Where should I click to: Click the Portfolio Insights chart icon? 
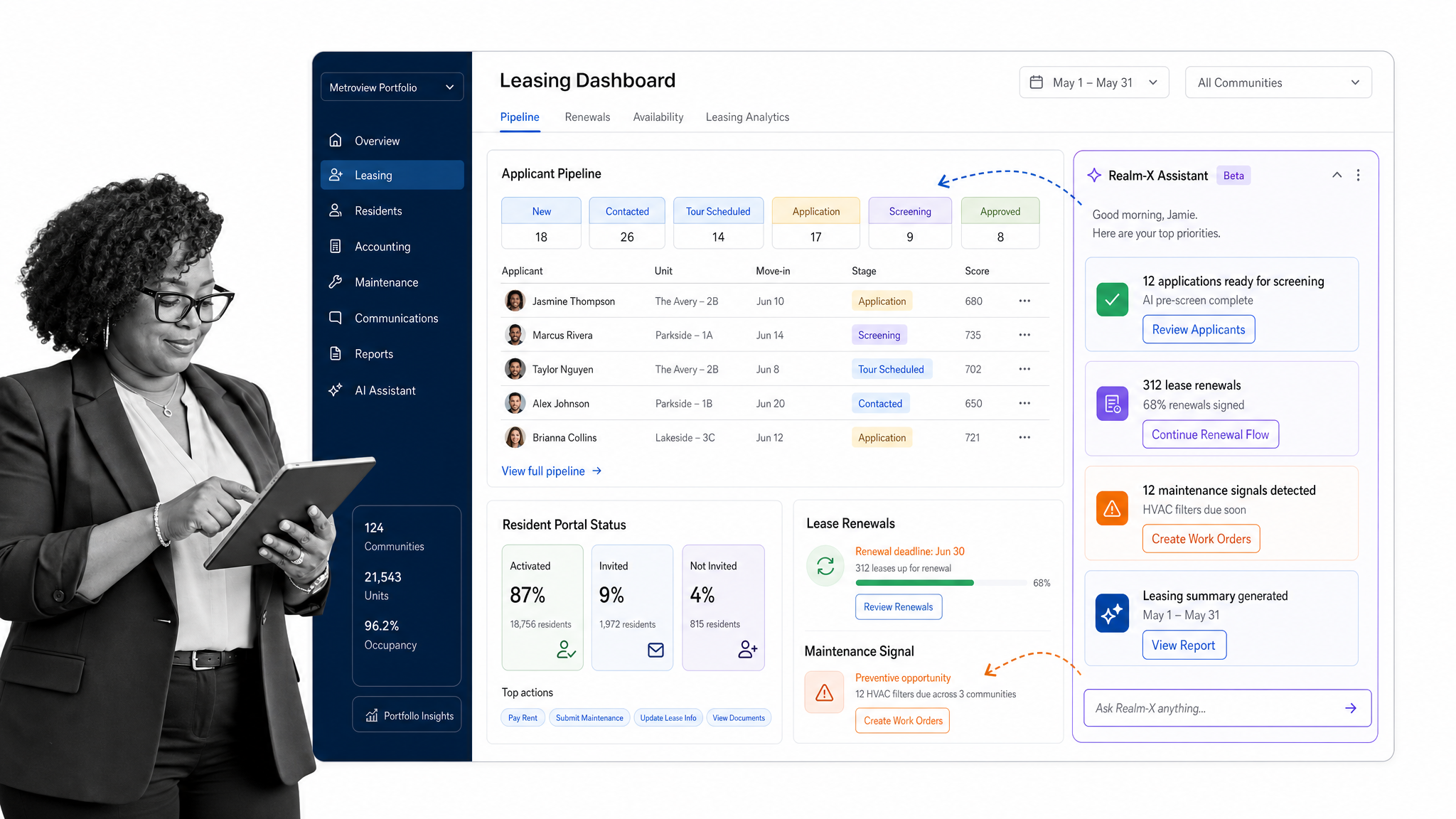372,715
